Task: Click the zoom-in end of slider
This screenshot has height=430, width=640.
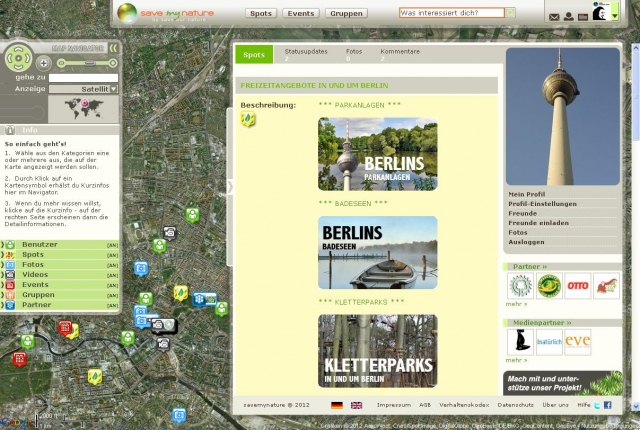Action: click(113, 63)
